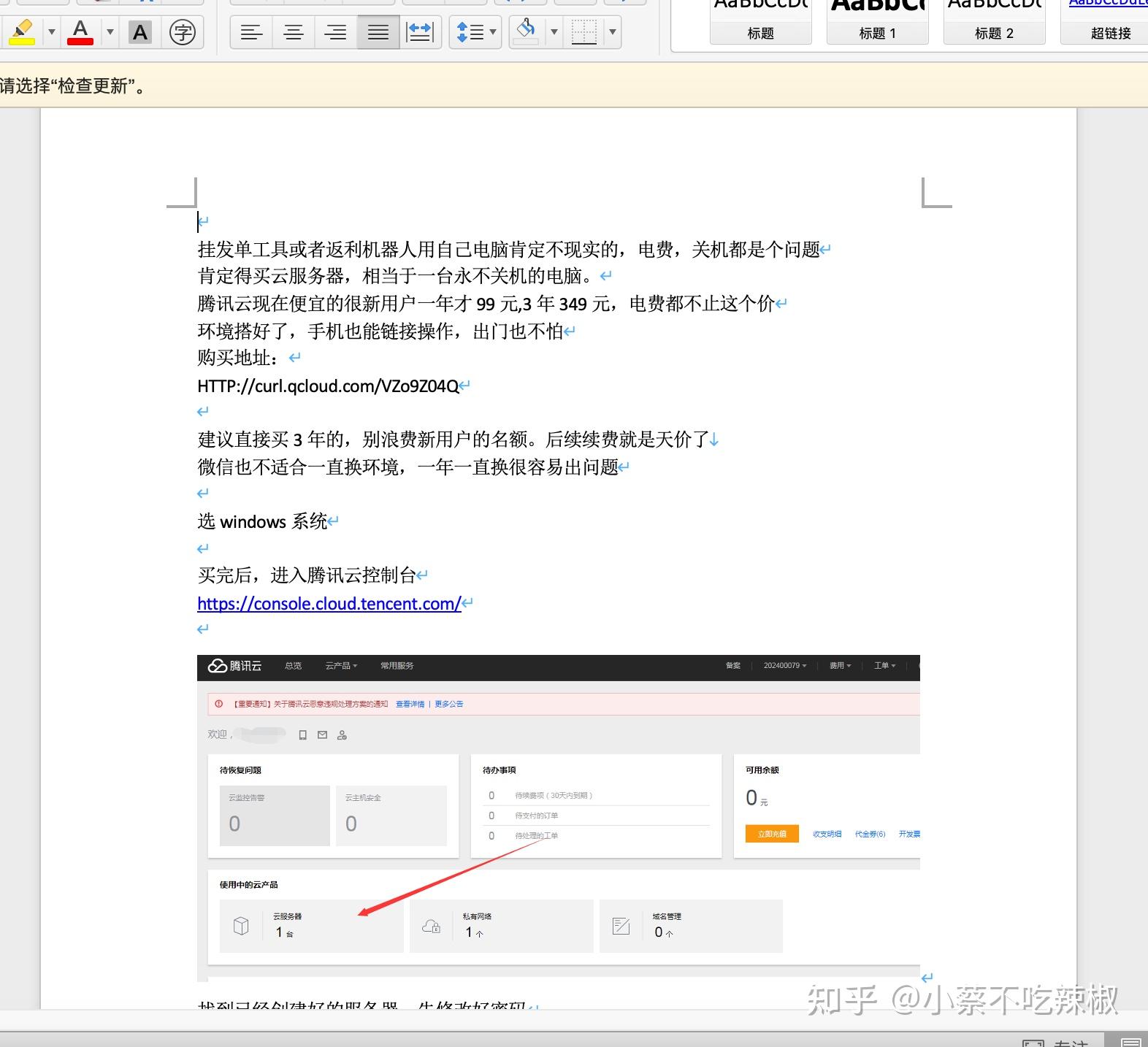Apply the paragraph borders button

point(584,32)
